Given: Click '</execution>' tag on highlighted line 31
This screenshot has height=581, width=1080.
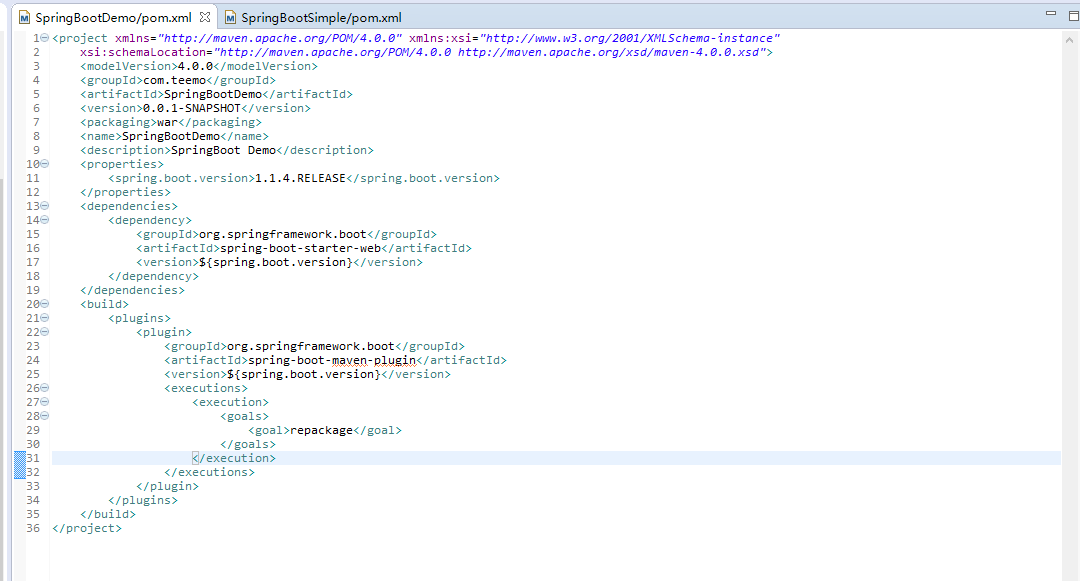Looking at the screenshot, I should click(x=234, y=458).
